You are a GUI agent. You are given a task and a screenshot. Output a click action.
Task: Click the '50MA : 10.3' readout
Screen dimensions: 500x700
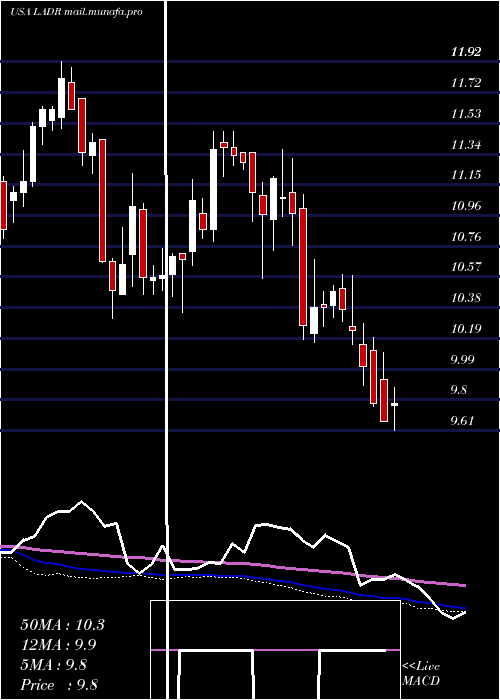pyautogui.click(x=62, y=625)
